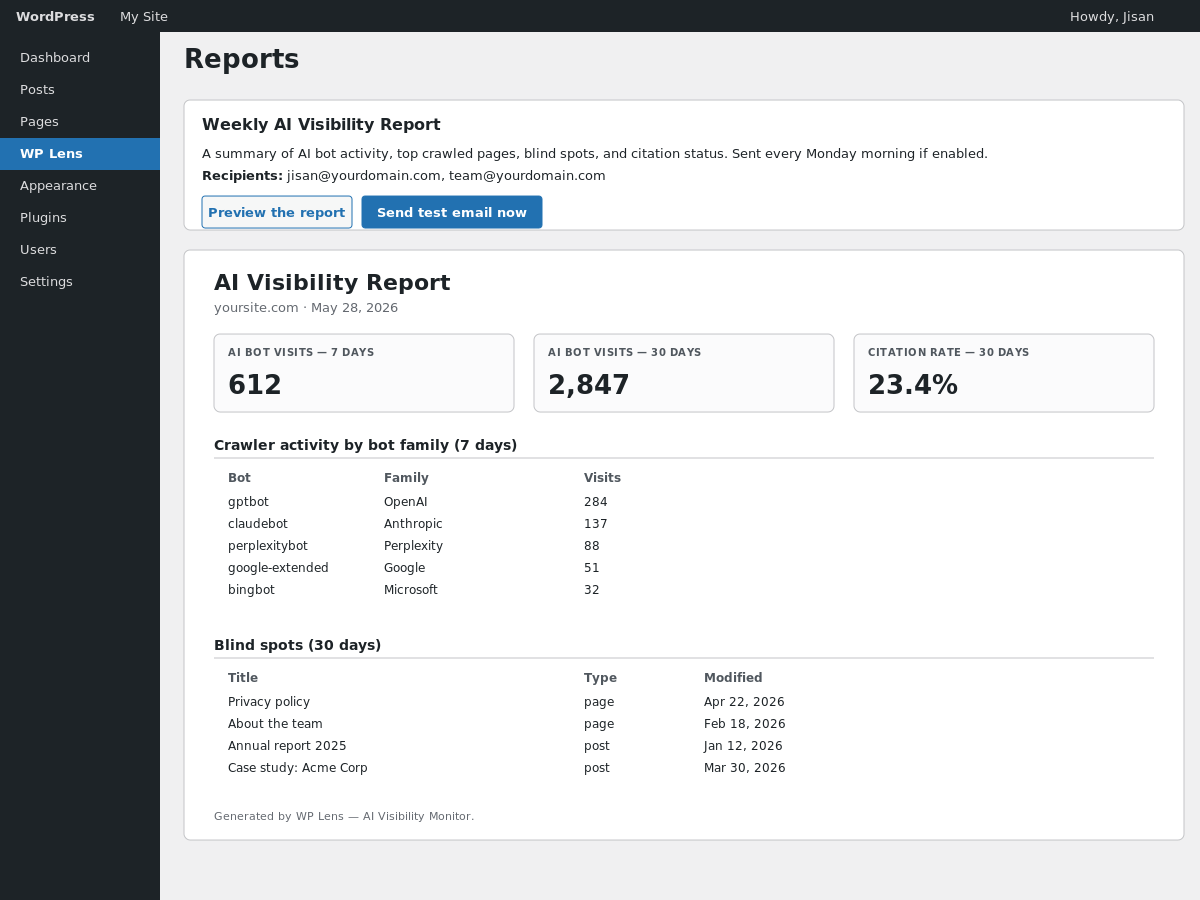The width and height of the screenshot is (1200, 900).
Task: Click the Title column header
Action: [x=243, y=678]
